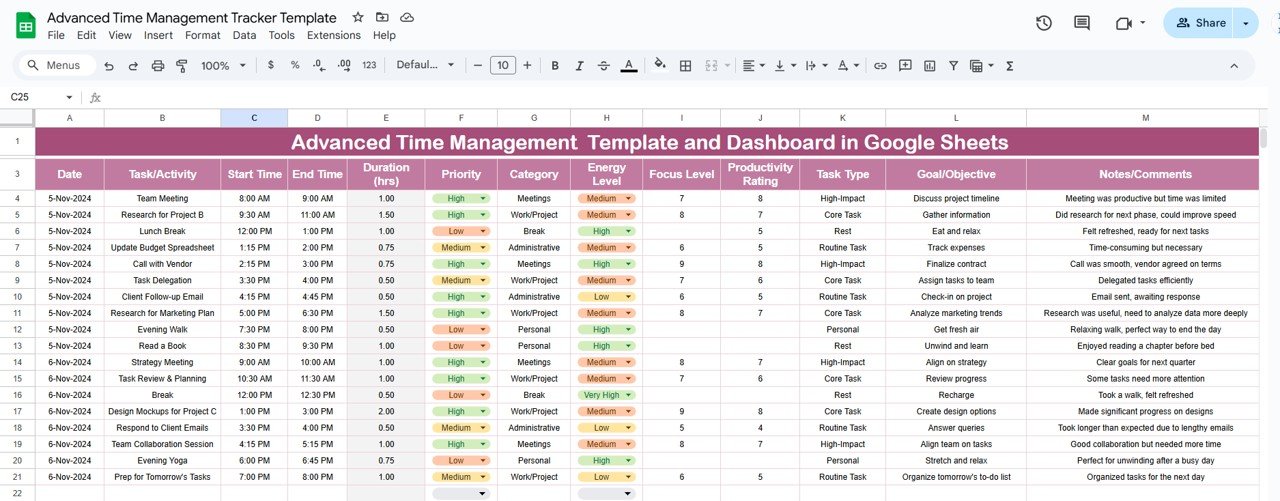
Task: Open Energy Level dropdown for Client Follow-up Email
Action: tap(629, 297)
